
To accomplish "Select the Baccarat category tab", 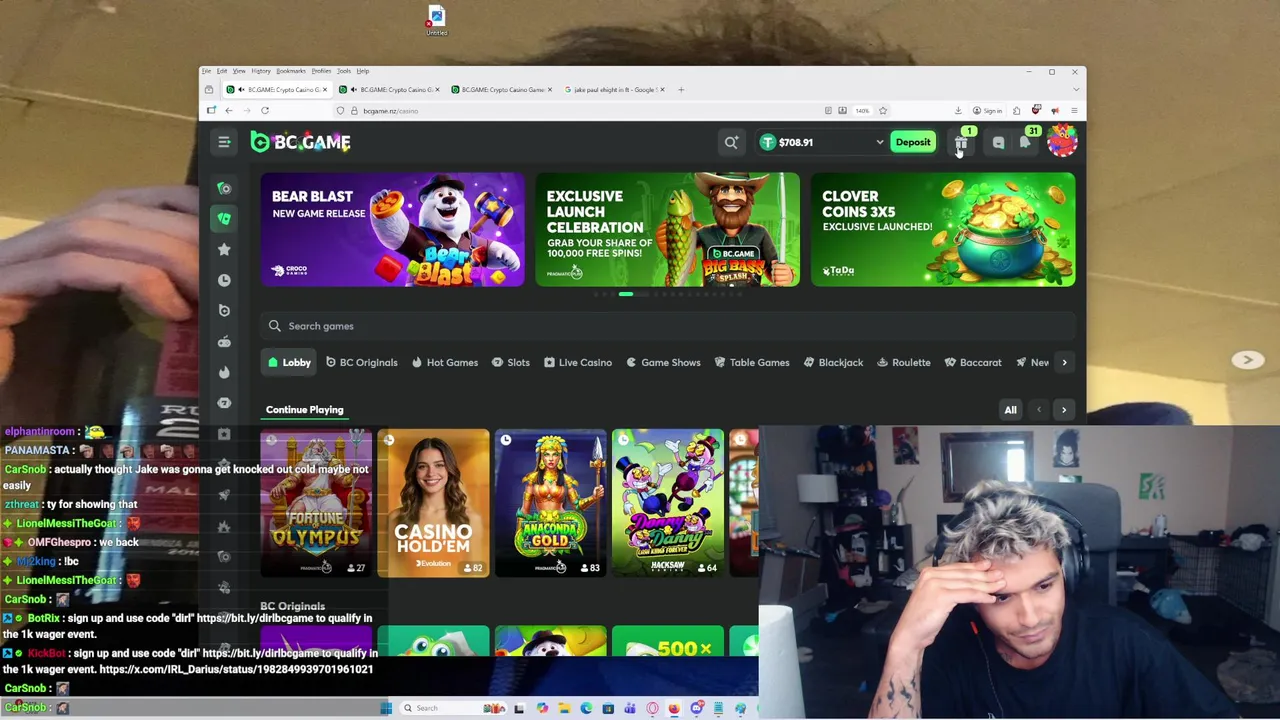I will tap(973, 362).
